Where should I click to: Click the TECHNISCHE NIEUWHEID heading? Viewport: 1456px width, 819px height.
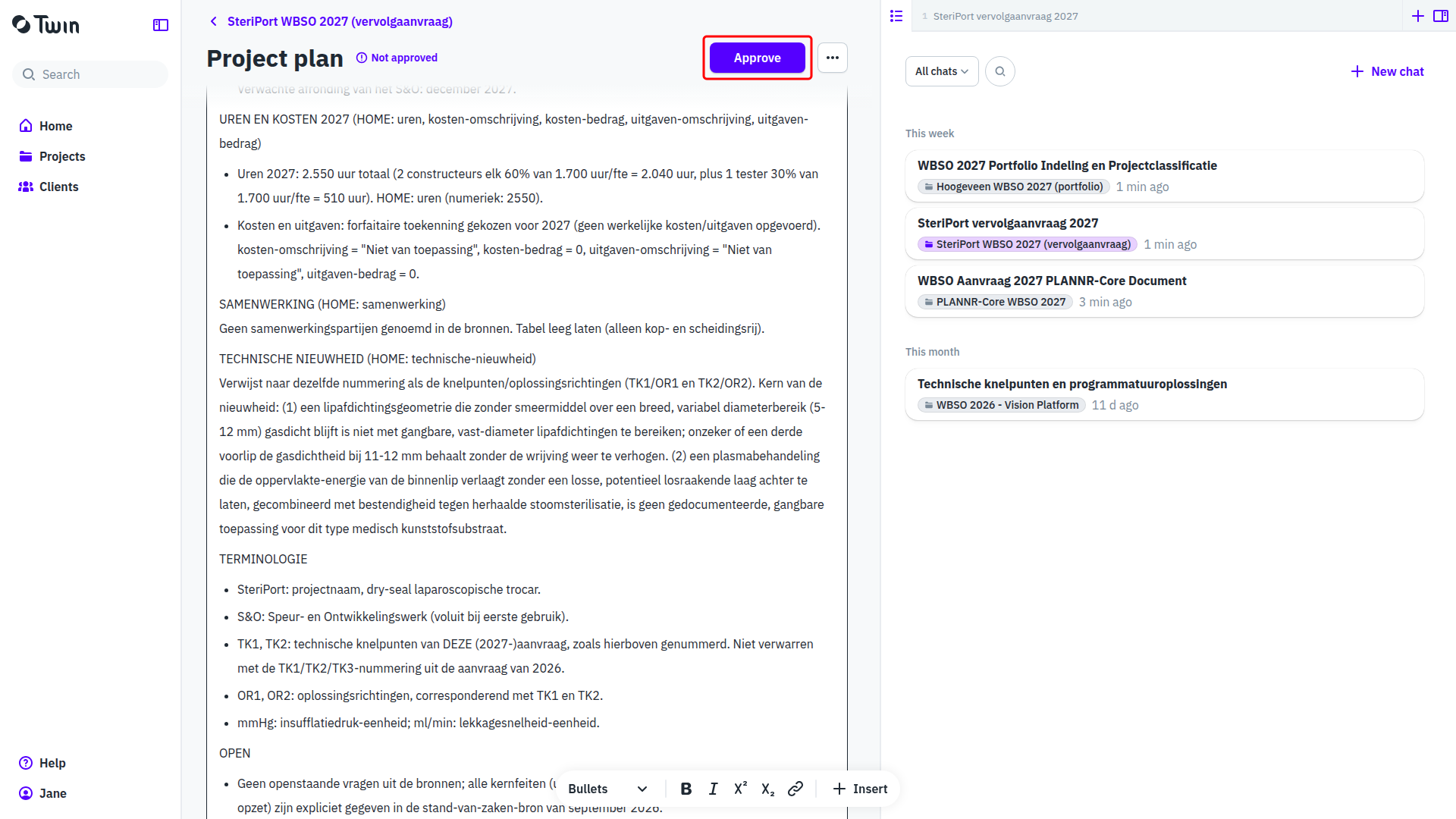(x=378, y=359)
